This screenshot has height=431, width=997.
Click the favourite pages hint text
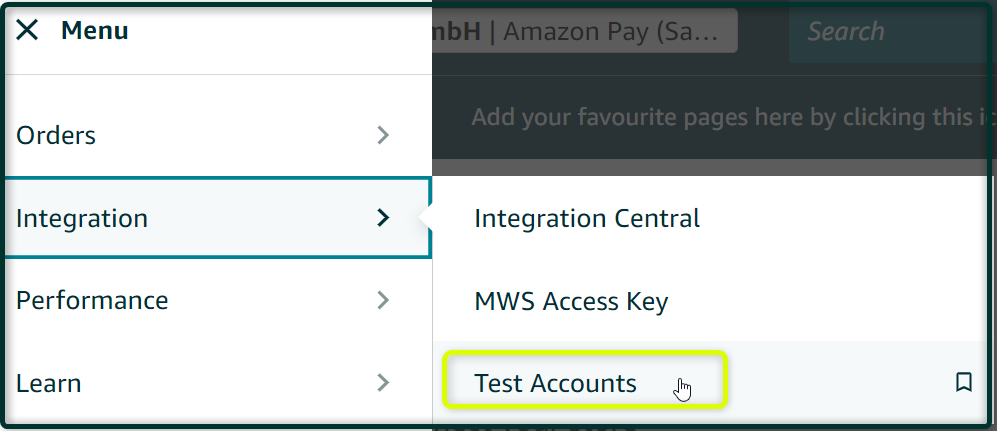(x=731, y=117)
